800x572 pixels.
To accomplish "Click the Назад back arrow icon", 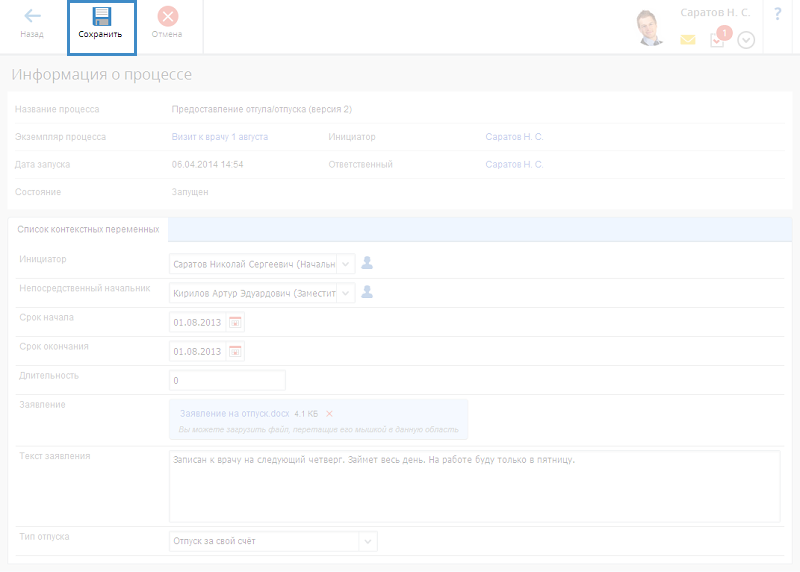I will (x=32, y=17).
